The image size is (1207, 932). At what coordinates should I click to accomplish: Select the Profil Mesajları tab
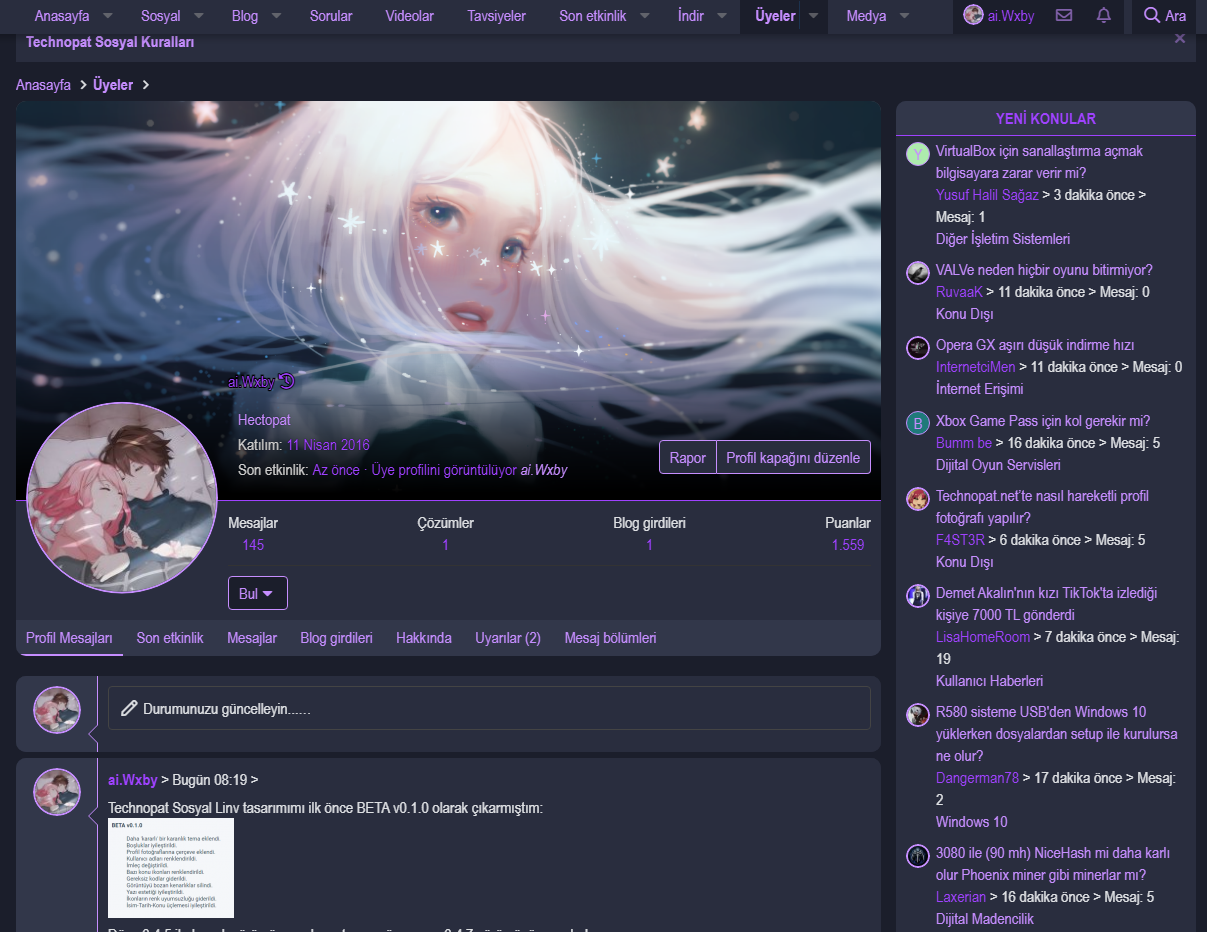(69, 638)
